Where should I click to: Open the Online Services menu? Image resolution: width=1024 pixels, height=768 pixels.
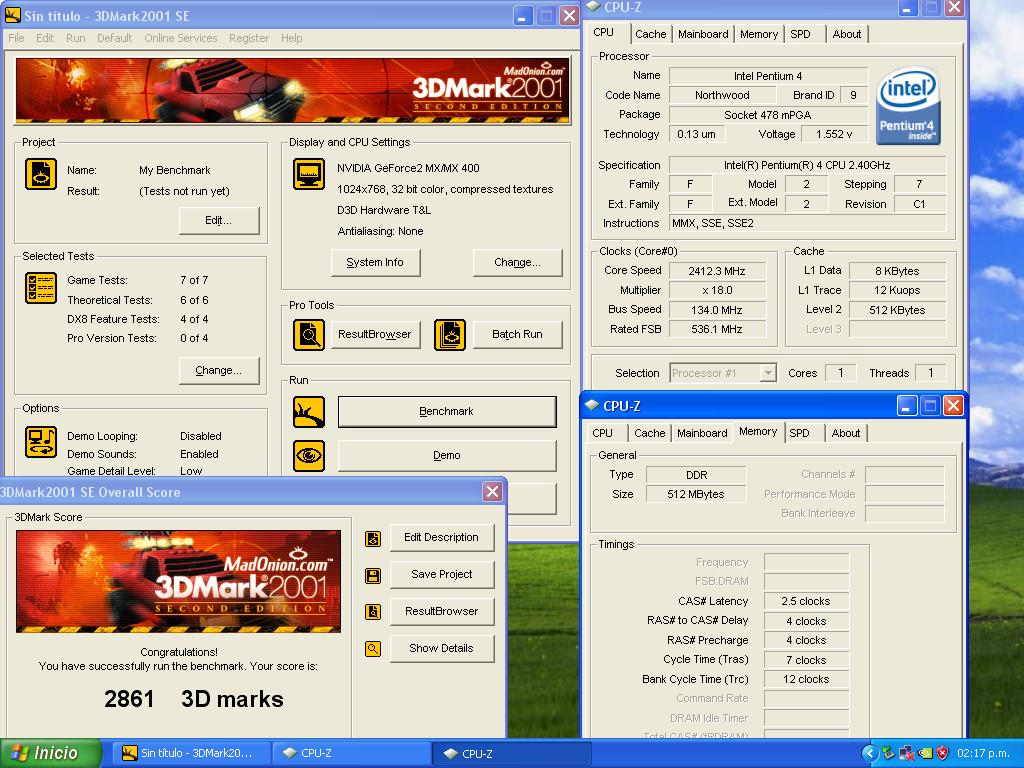click(181, 38)
